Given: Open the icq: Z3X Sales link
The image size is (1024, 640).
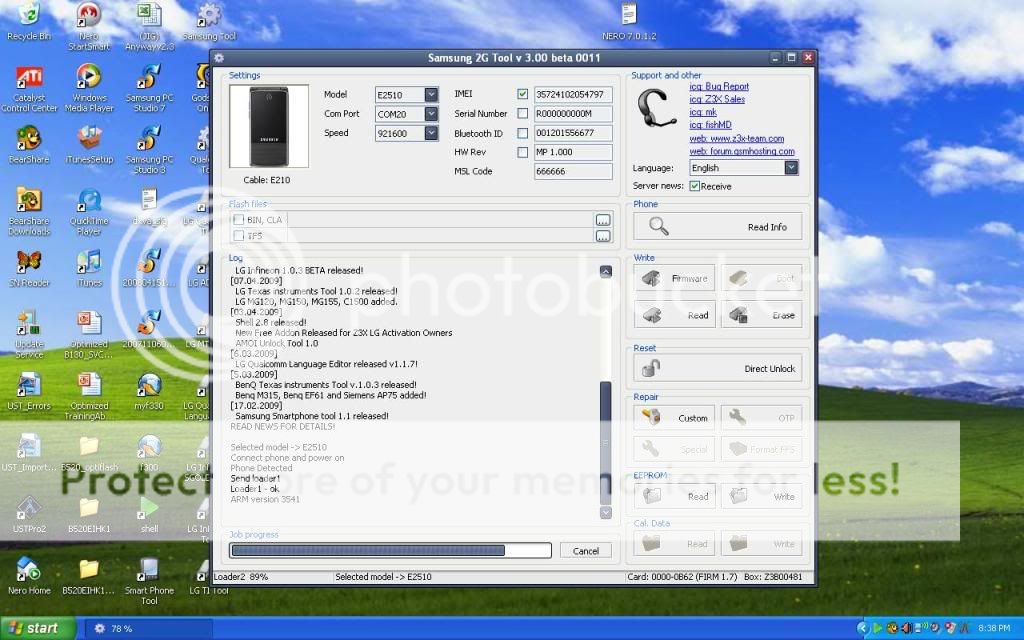Looking at the screenshot, I should 717,99.
